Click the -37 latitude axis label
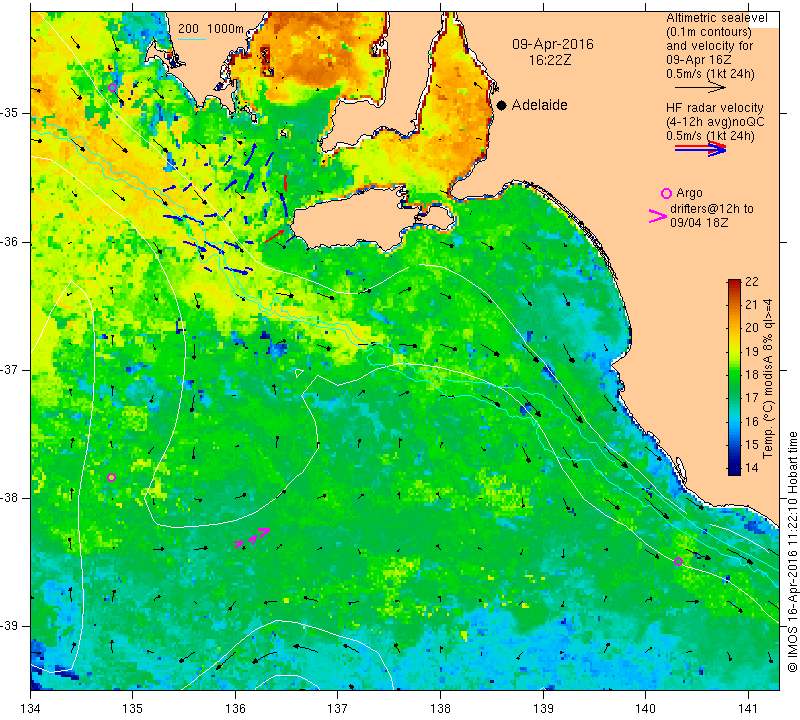The image size is (800, 720). click(x=10, y=369)
